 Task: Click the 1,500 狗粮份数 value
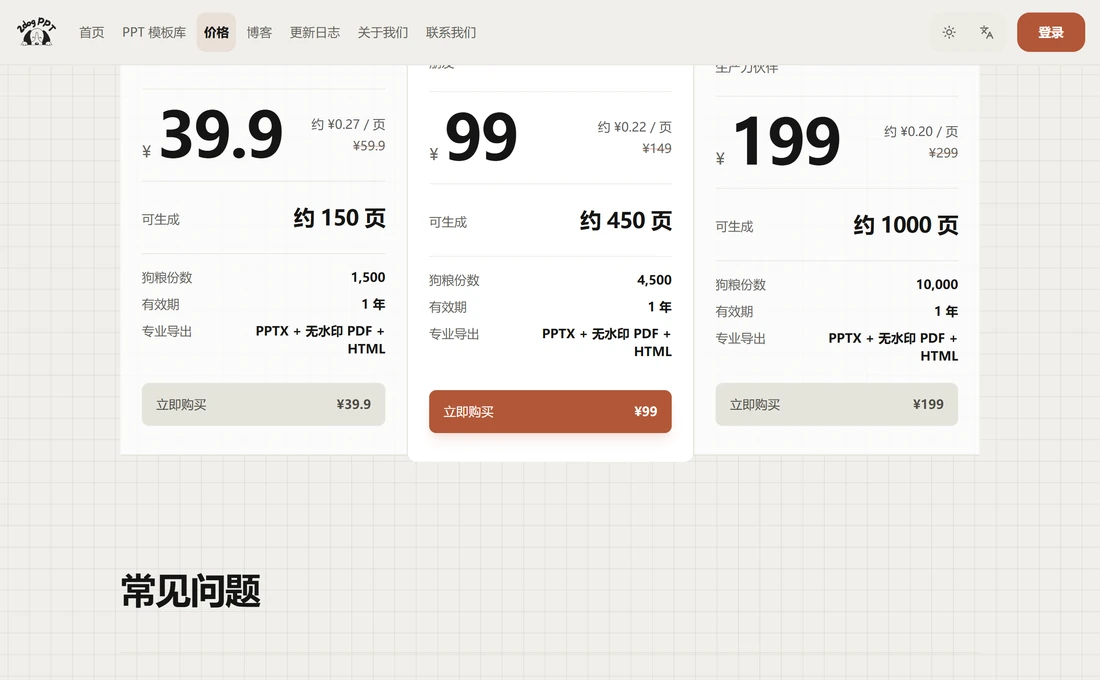(368, 277)
